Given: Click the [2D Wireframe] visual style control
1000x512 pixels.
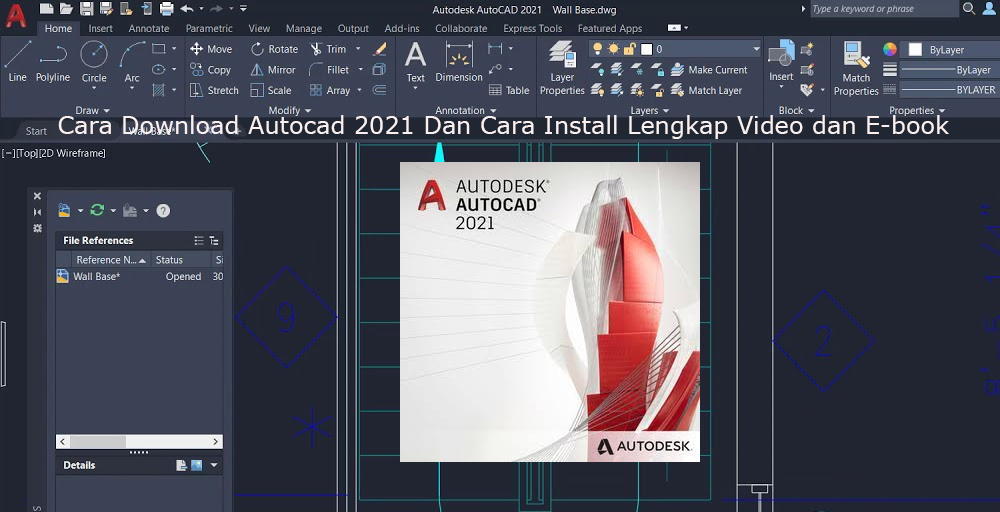Looking at the screenshot, I should pos(73,153).
